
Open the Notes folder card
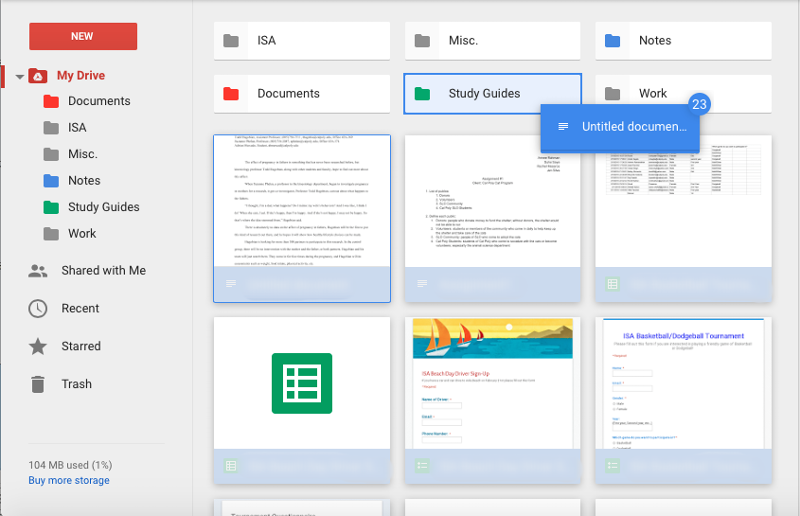point(683,41)
